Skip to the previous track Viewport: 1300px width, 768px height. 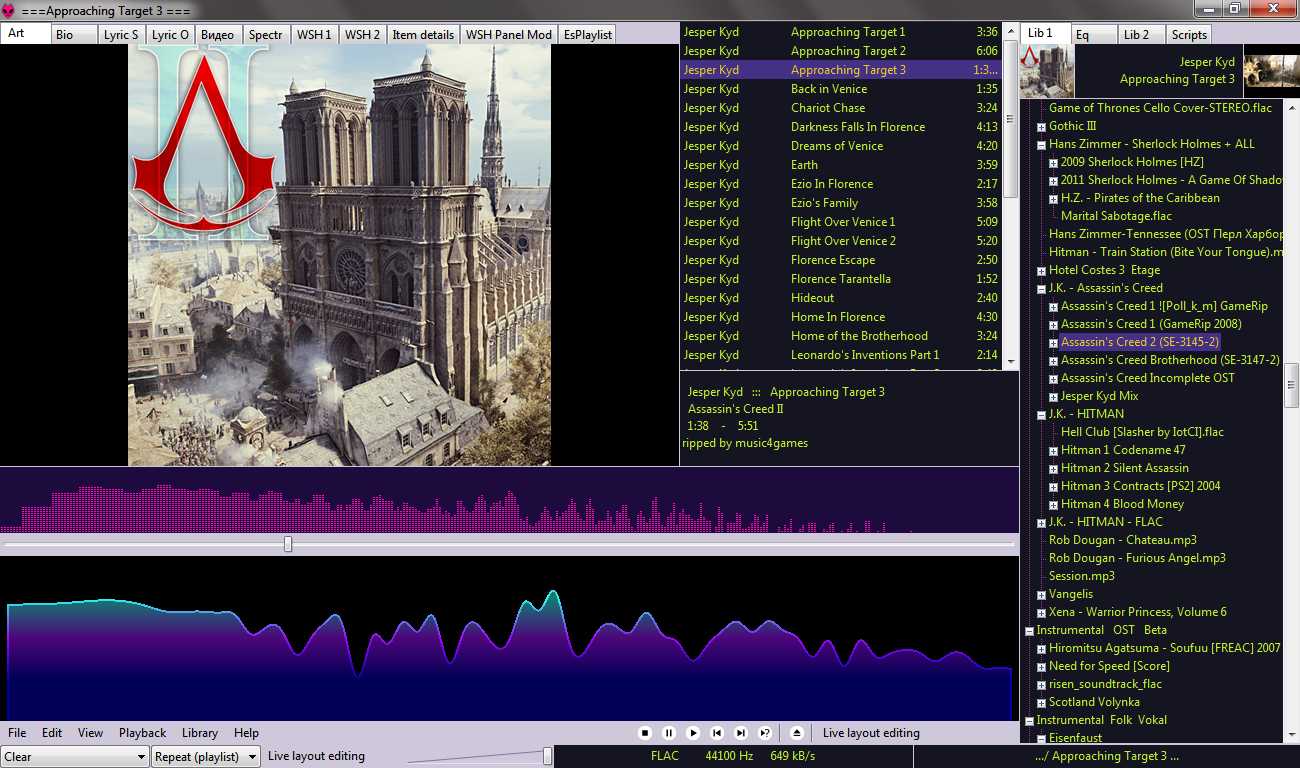coord(717,733)
